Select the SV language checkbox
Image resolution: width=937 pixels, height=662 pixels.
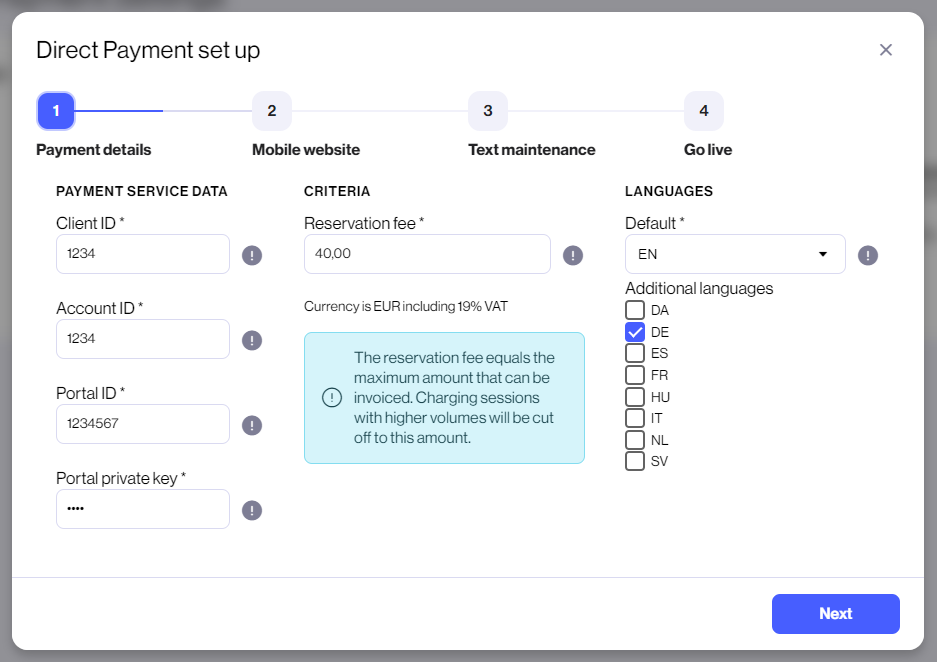click(635, 461)
